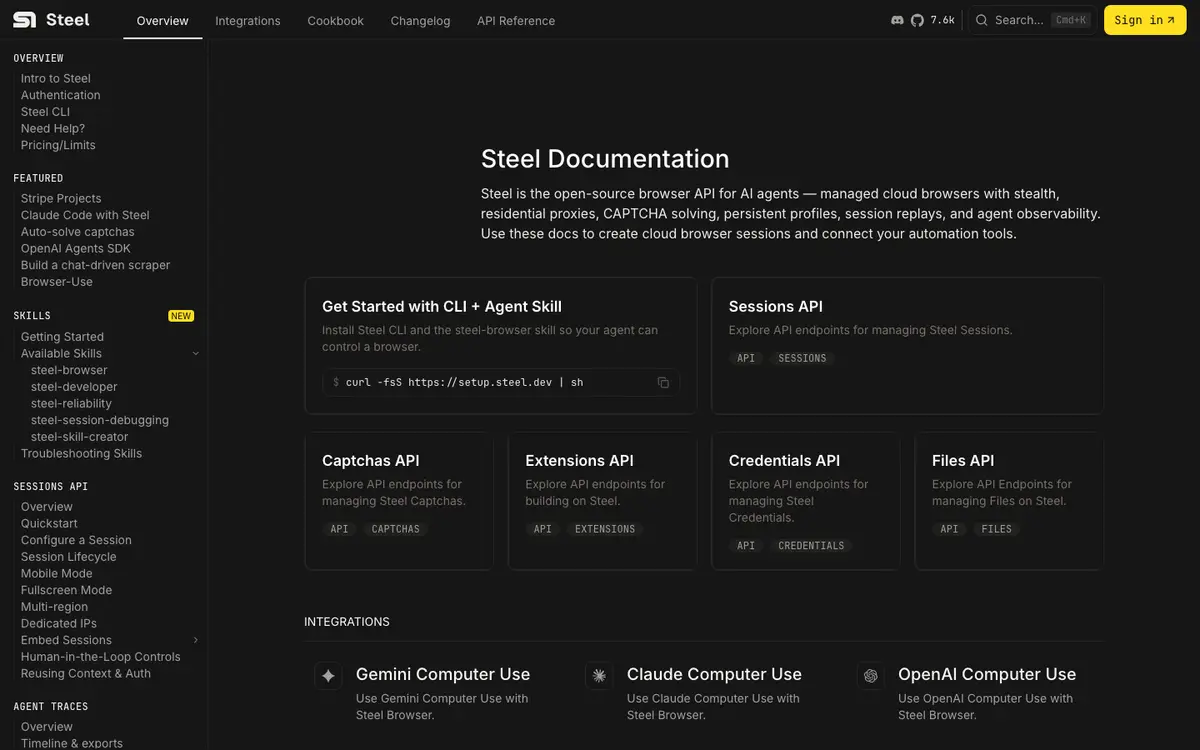This screenshot has width=1200, height=750.
Task: Open Claude Code with Steel
Action: [85, 215]
